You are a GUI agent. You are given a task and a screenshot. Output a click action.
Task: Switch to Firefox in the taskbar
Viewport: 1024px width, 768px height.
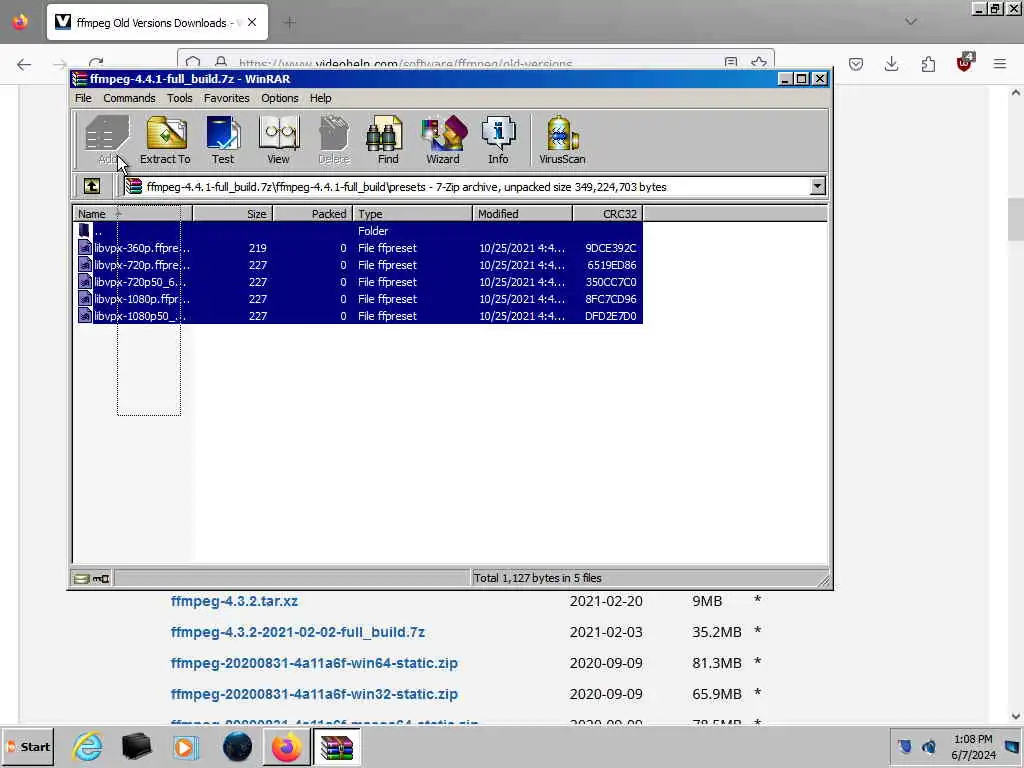287,746
